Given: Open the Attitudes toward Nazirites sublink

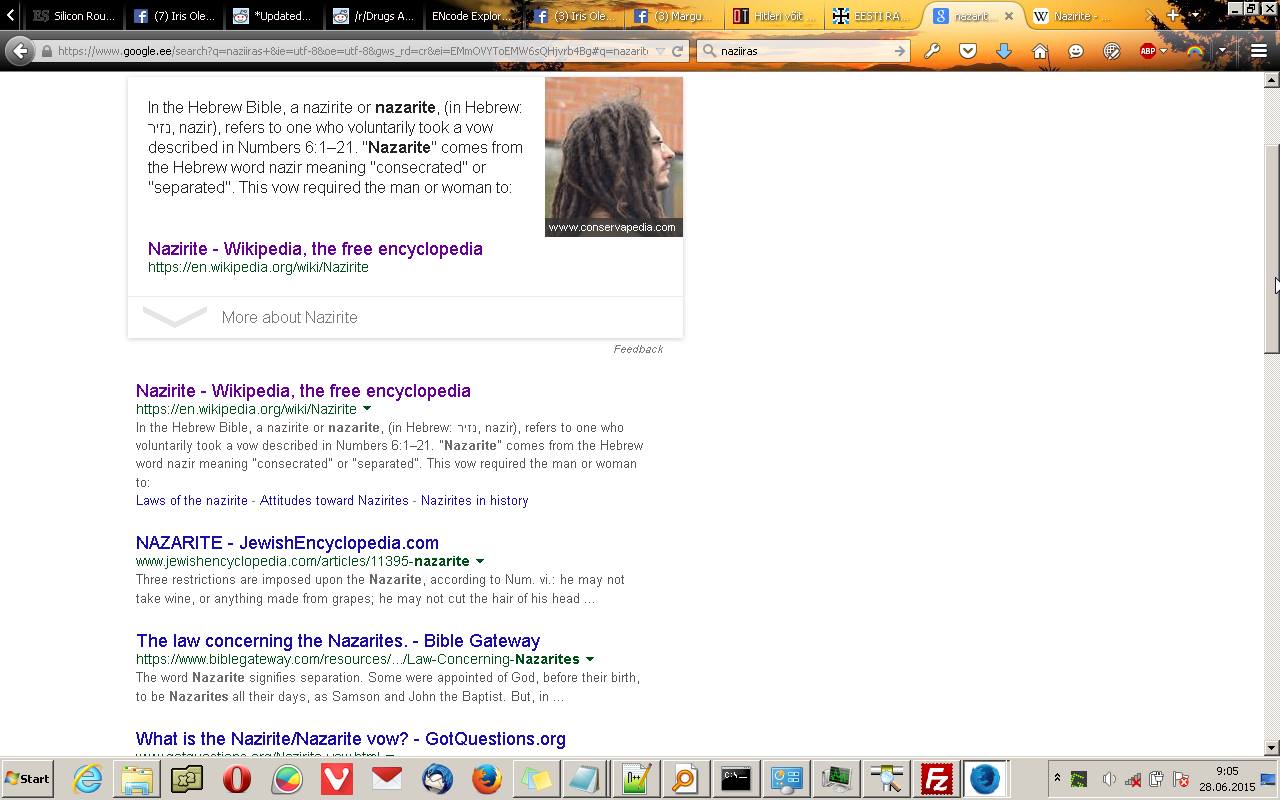Looking at the screenshot, I should pos(334,500).
